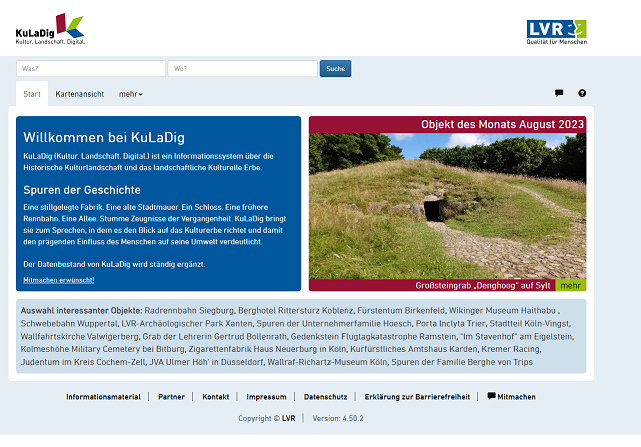Open Kontakt footer link
The width and height of the screenshot is (641, 447).
coord(215,397)
